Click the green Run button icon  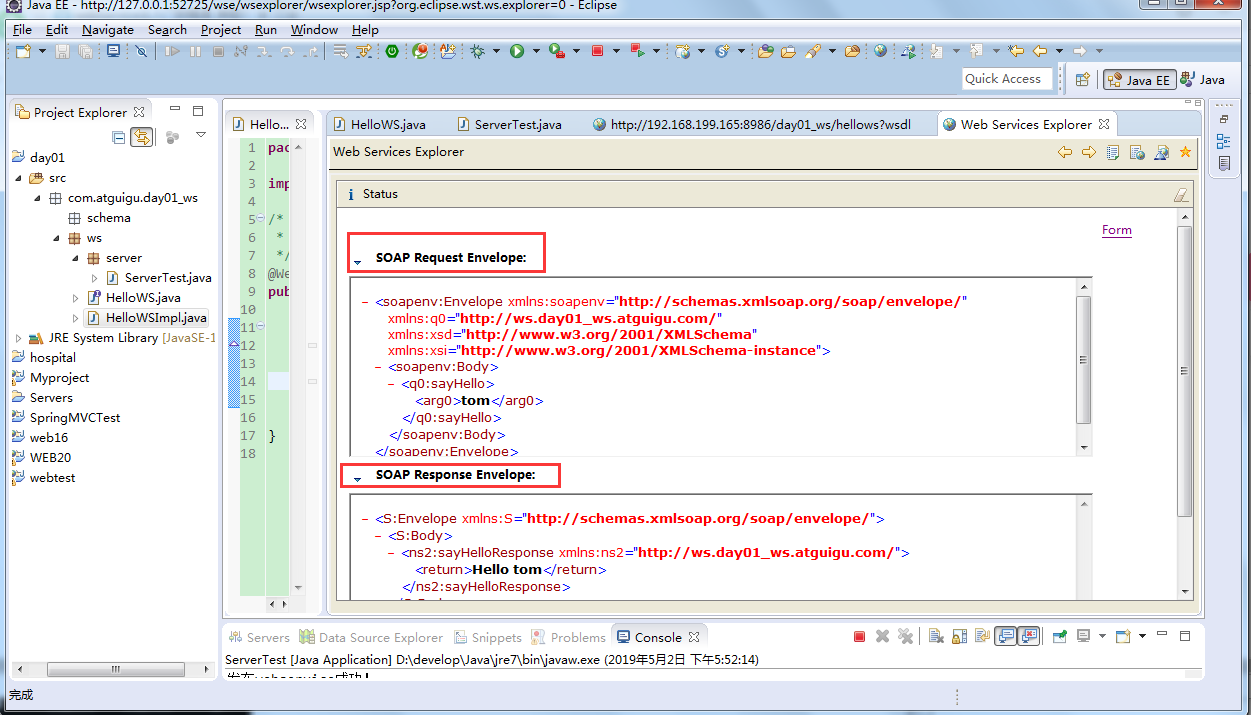coord(516,51)
